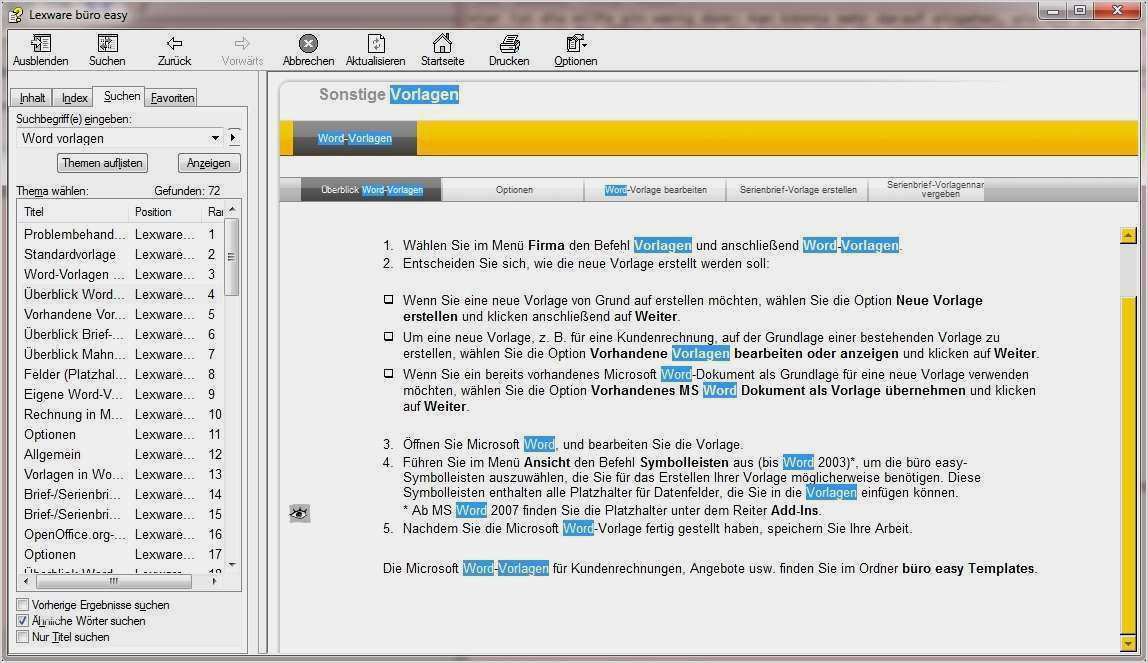Switch to the Index tab

tap(74, 98)
